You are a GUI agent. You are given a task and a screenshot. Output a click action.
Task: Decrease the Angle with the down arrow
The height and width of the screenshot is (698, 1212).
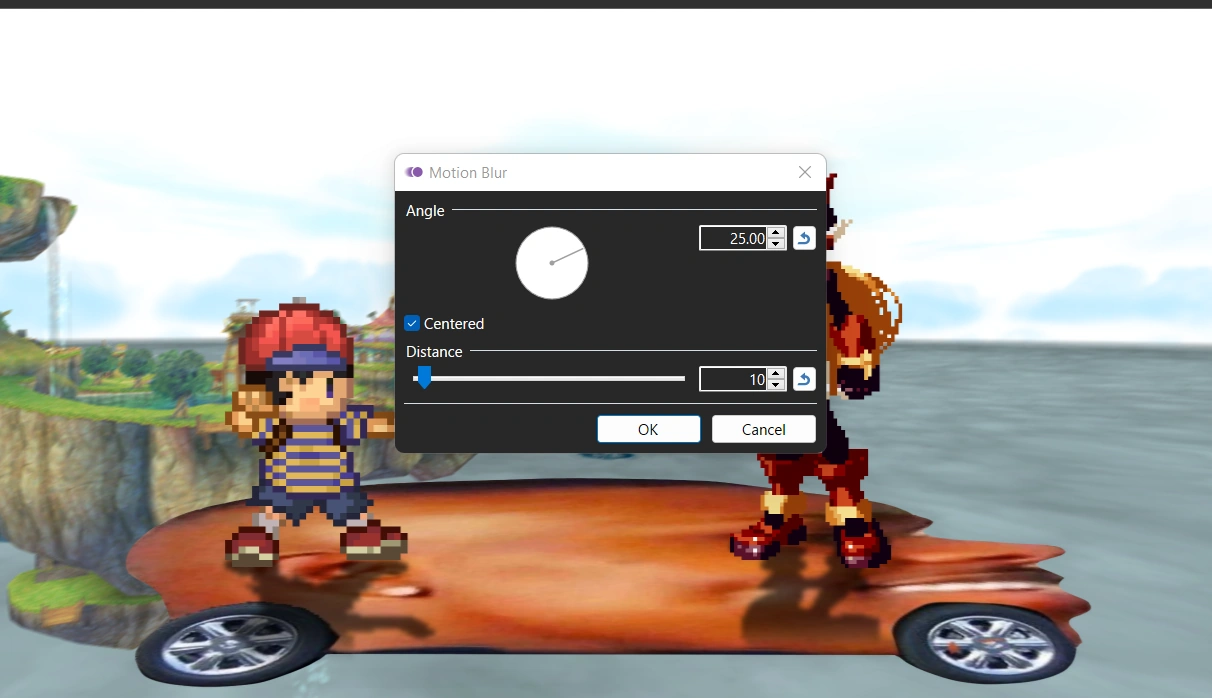point(776,244)
